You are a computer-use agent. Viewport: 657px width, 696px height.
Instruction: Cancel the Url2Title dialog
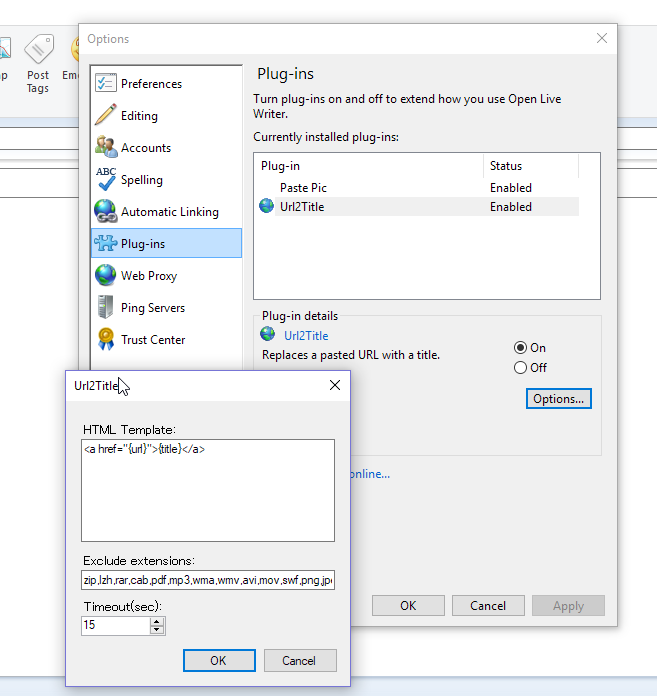pyautogui.click(x=299, y=661)
